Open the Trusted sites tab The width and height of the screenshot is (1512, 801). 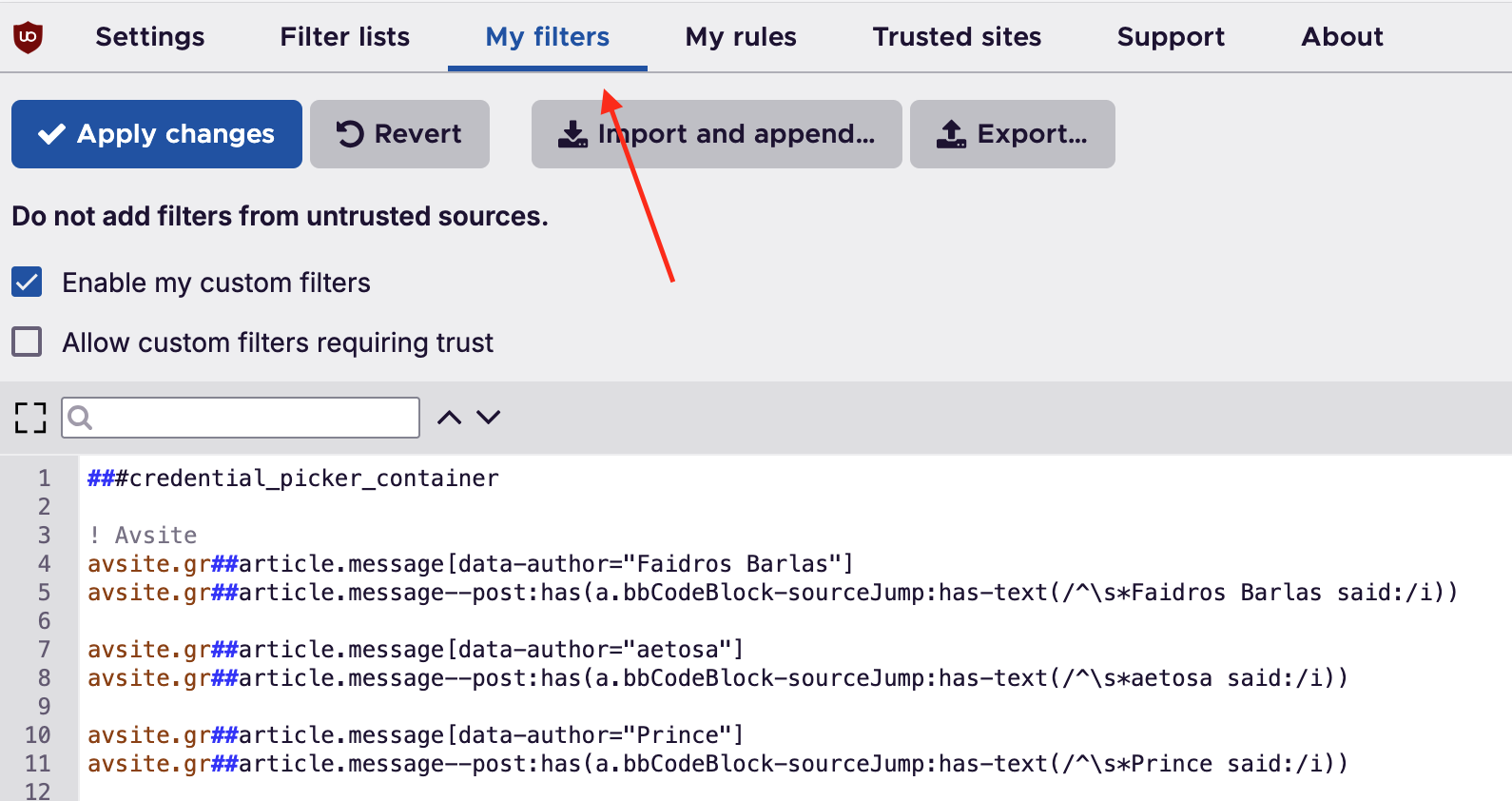tap(957, 37)
